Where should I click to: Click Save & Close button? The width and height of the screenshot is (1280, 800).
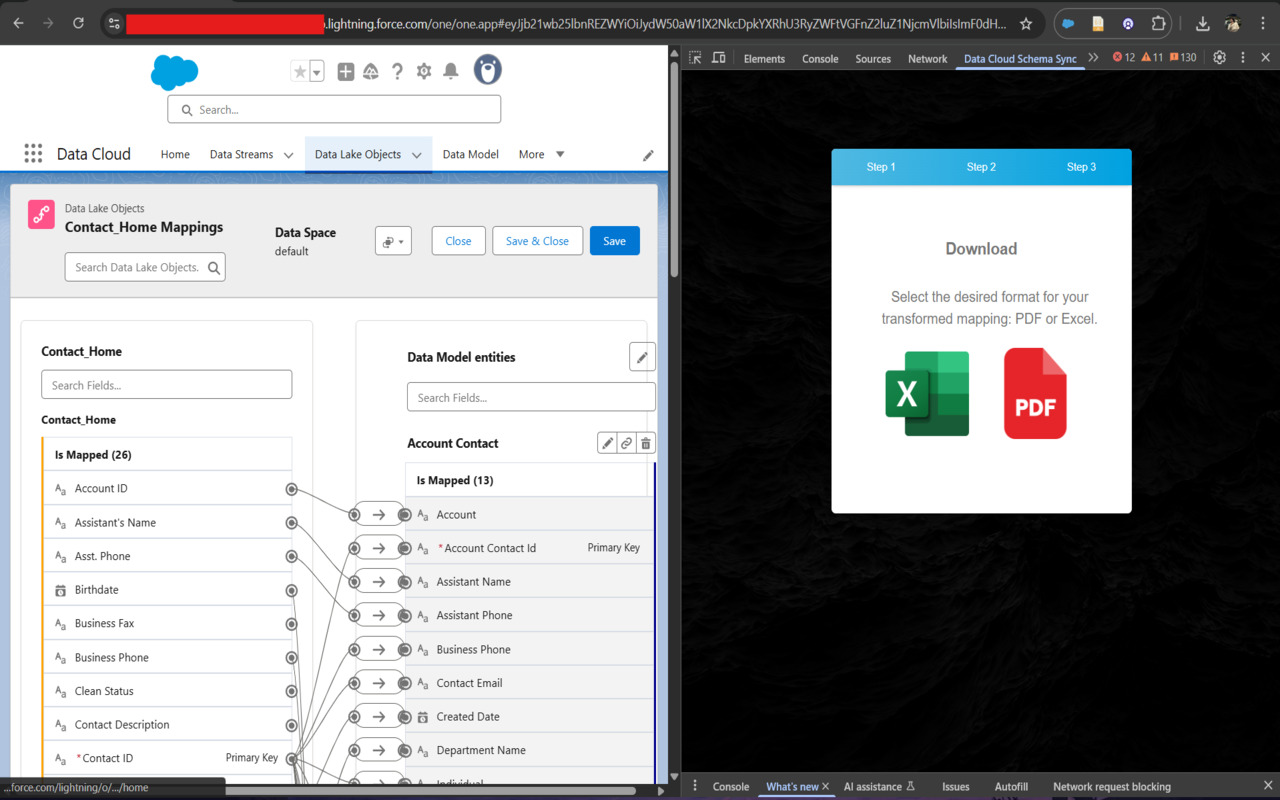[537, 241]
